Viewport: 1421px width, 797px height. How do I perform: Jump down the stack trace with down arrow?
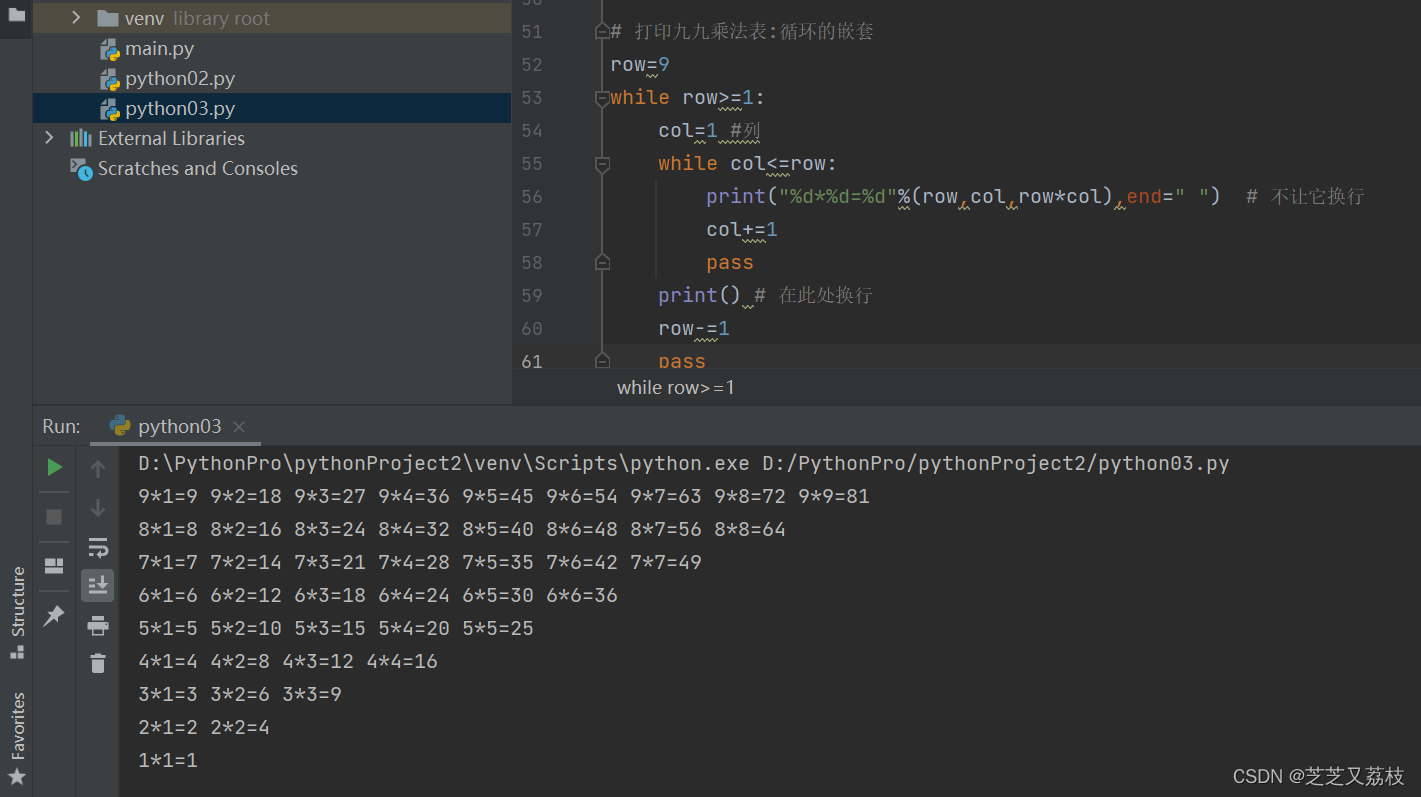pos(97,509)
